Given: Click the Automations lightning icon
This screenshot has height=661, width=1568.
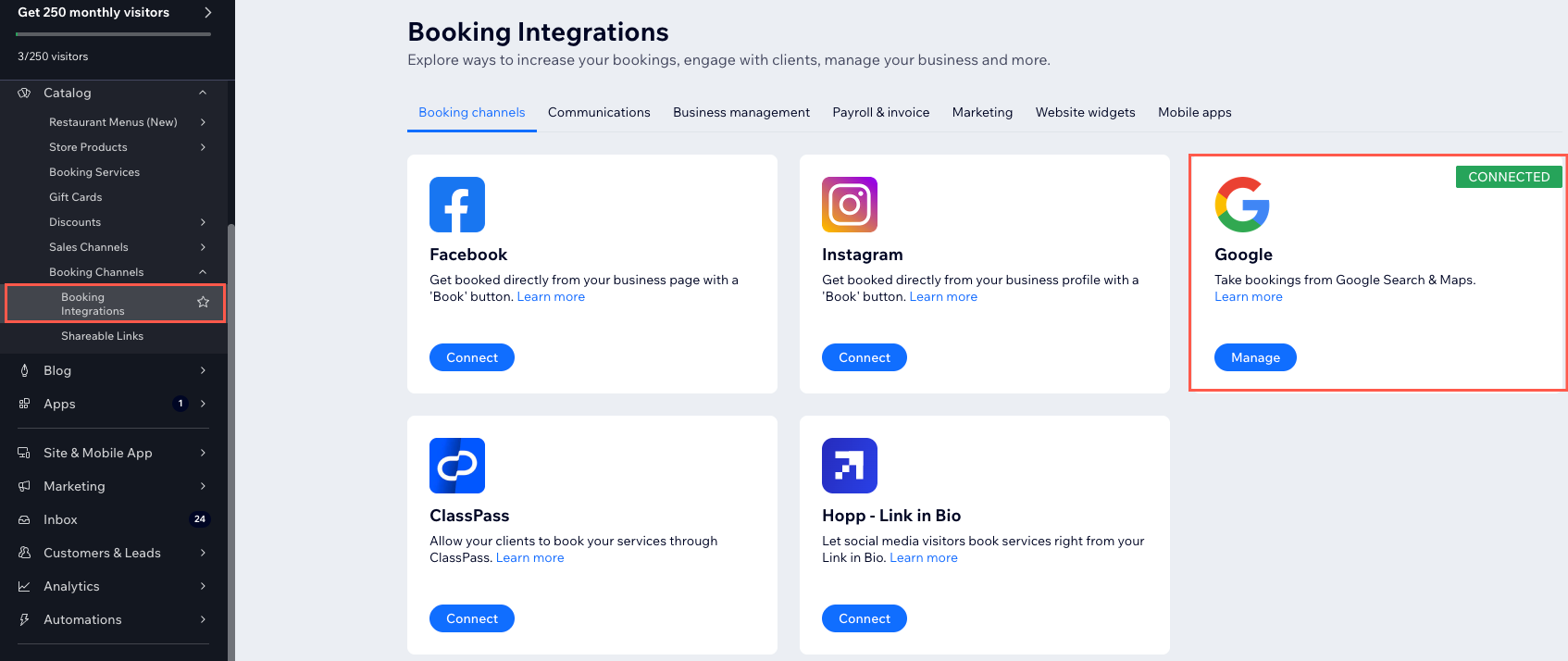Looking at the screenshot, I should (x=25, y=619).
